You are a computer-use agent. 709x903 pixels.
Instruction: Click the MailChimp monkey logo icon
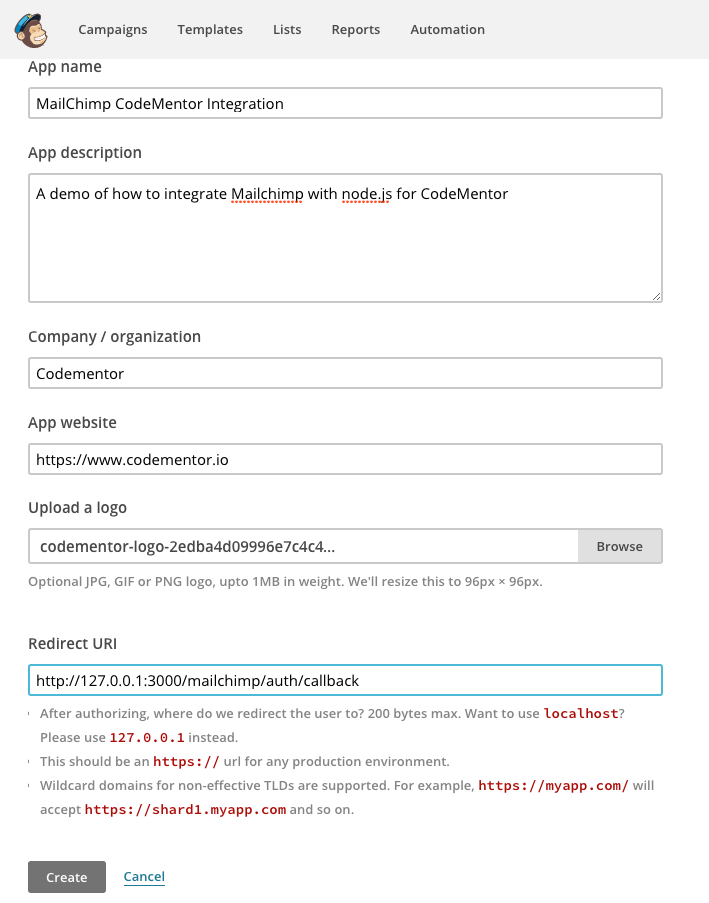(x=31, y=29)
